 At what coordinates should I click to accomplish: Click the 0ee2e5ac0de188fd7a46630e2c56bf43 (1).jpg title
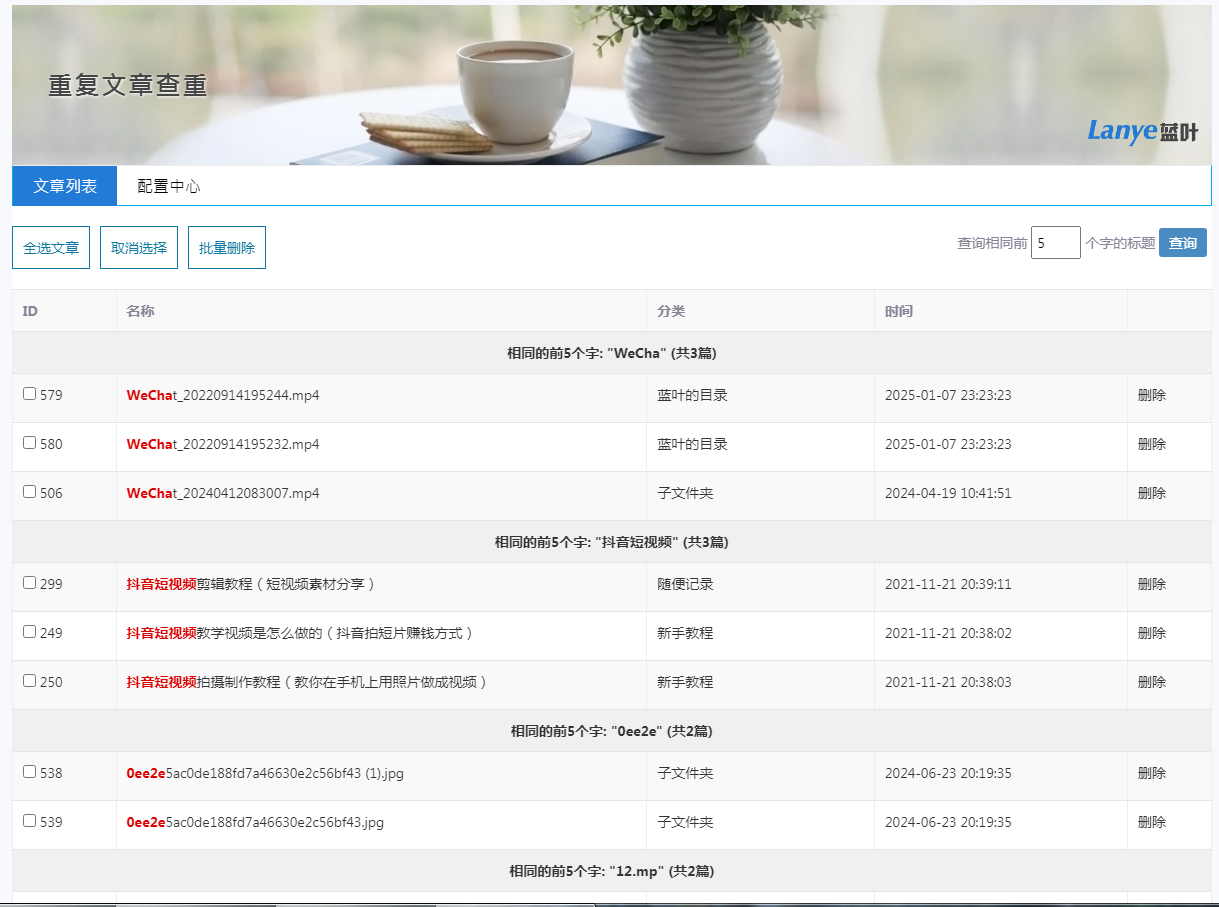pos(265,773)
